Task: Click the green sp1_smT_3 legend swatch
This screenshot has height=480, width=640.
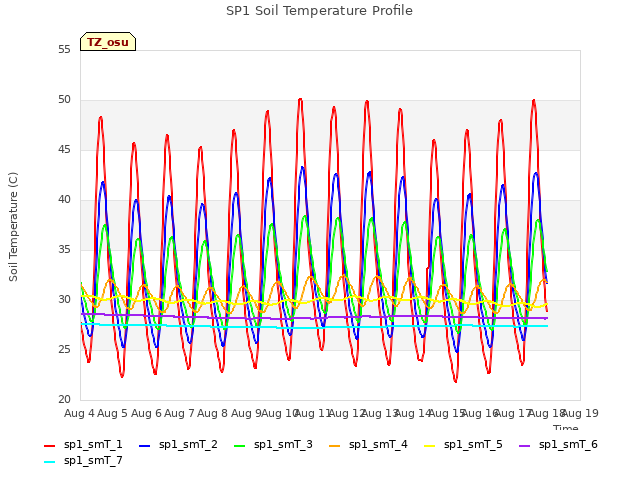Action: pyautogui.click(x=240, y=446)
